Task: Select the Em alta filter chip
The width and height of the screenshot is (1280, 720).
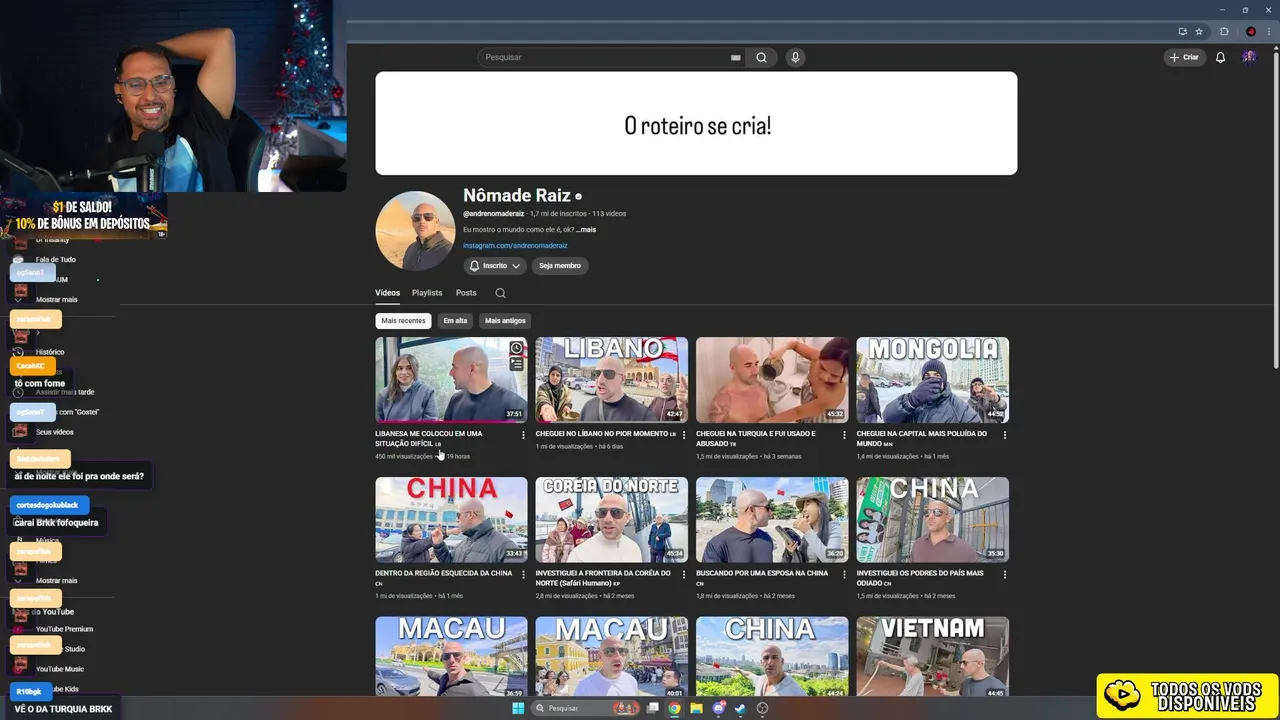Action: pyautogui.click(x=455, y=321)
